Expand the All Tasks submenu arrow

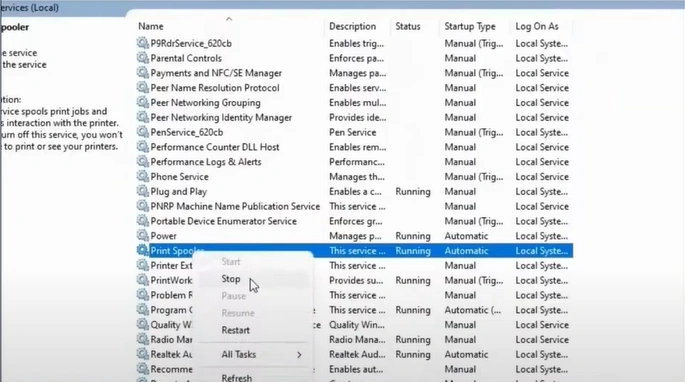coord(299,355)
